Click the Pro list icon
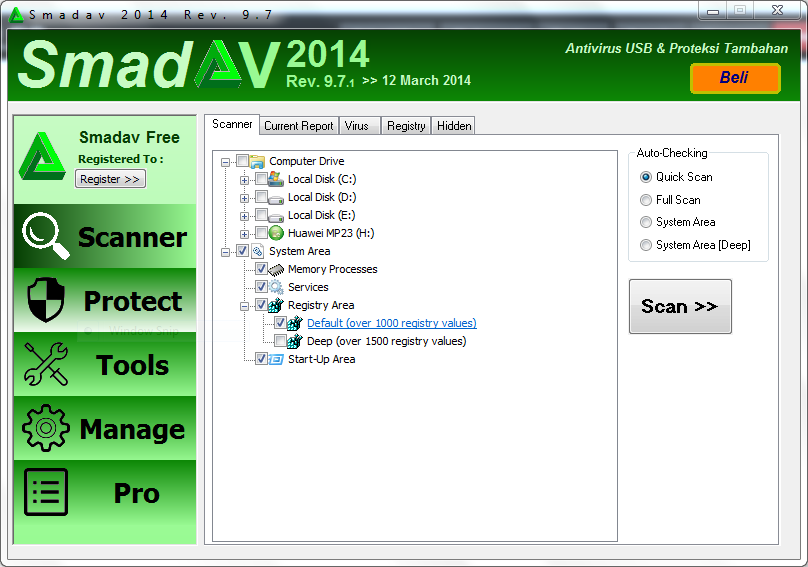This screenshot has width=808, height=567. click(46, 492)
